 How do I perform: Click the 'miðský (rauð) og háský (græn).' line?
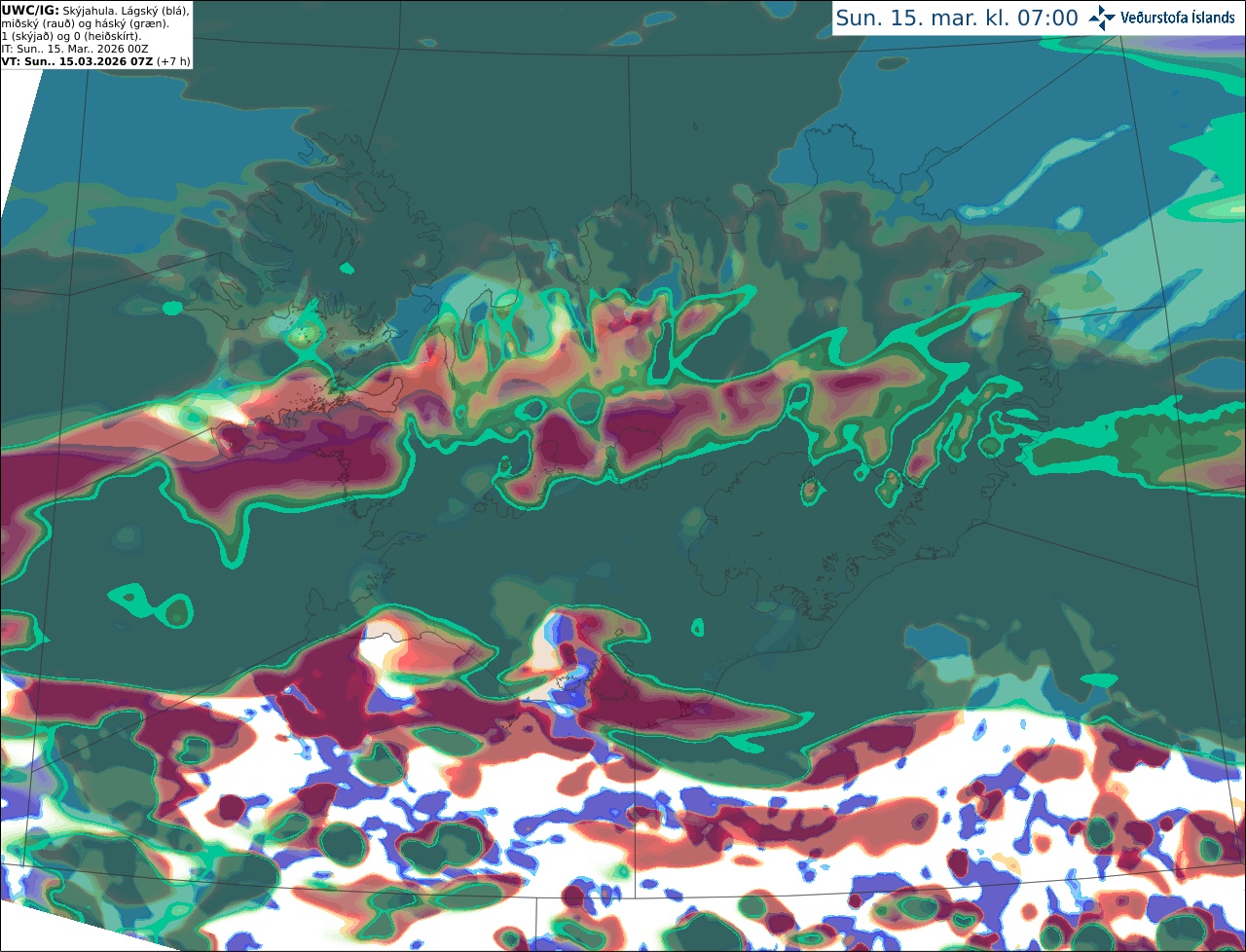click(x=85, y=23)
